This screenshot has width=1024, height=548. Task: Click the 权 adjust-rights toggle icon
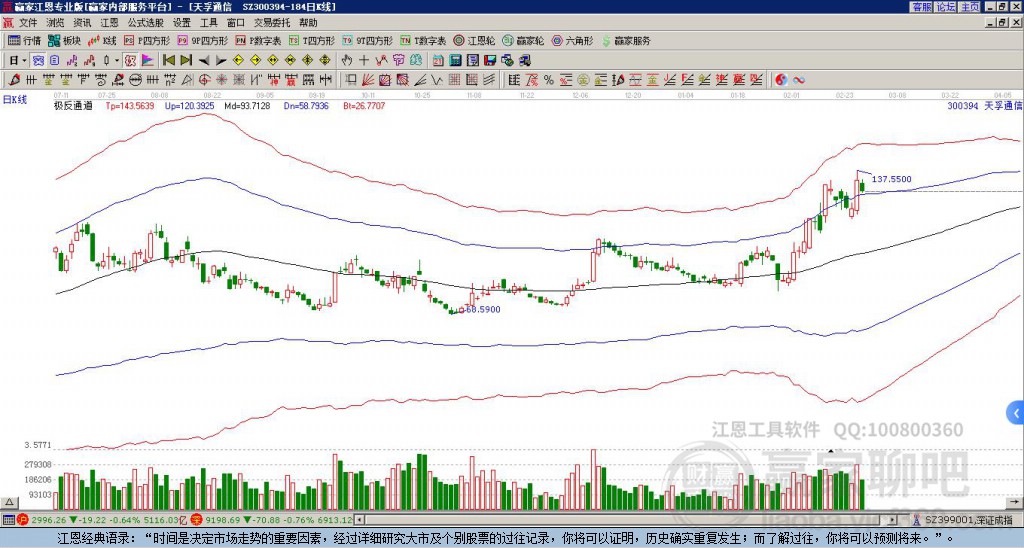[130, 61]
